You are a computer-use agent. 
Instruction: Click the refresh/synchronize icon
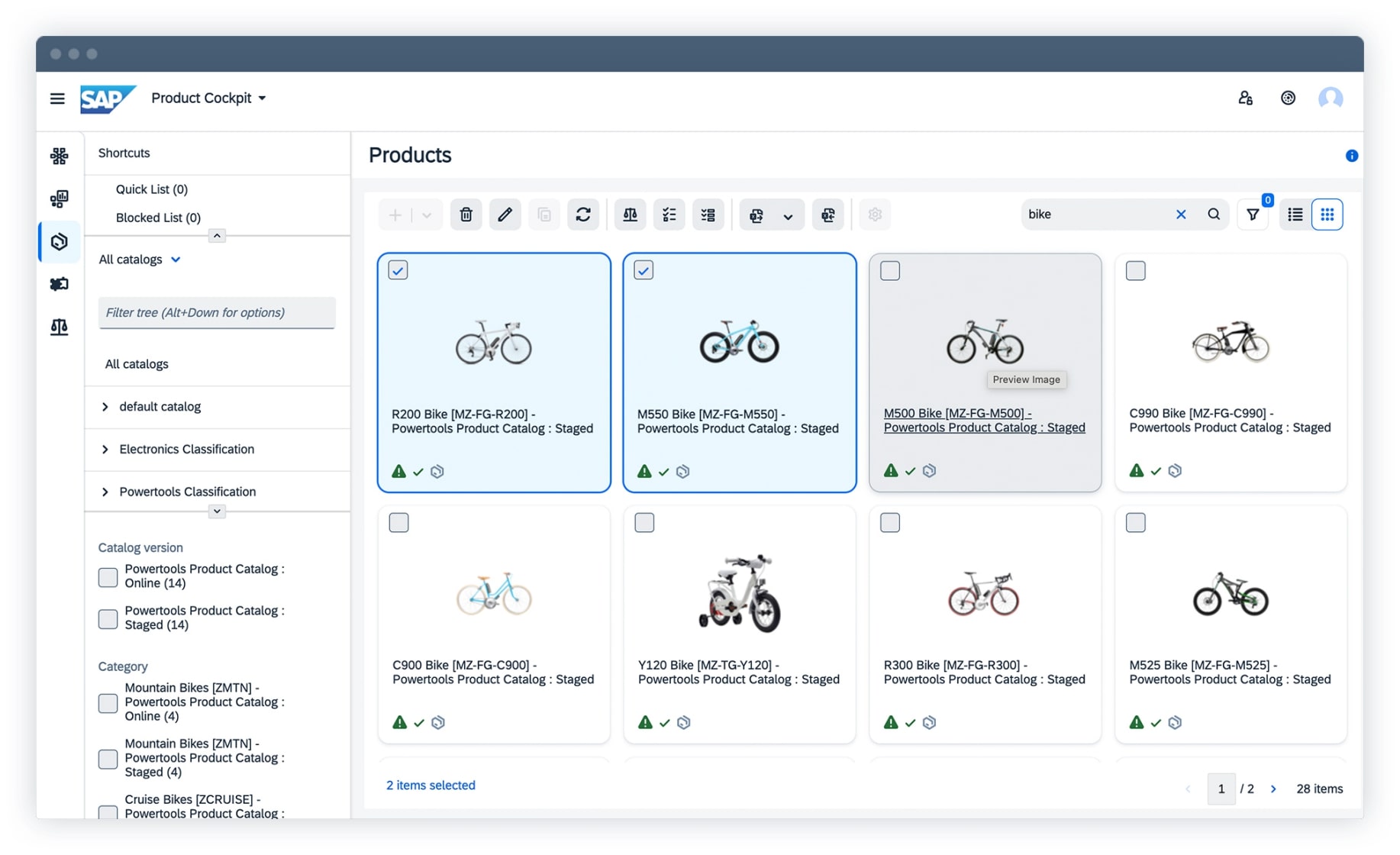point(583,215)
